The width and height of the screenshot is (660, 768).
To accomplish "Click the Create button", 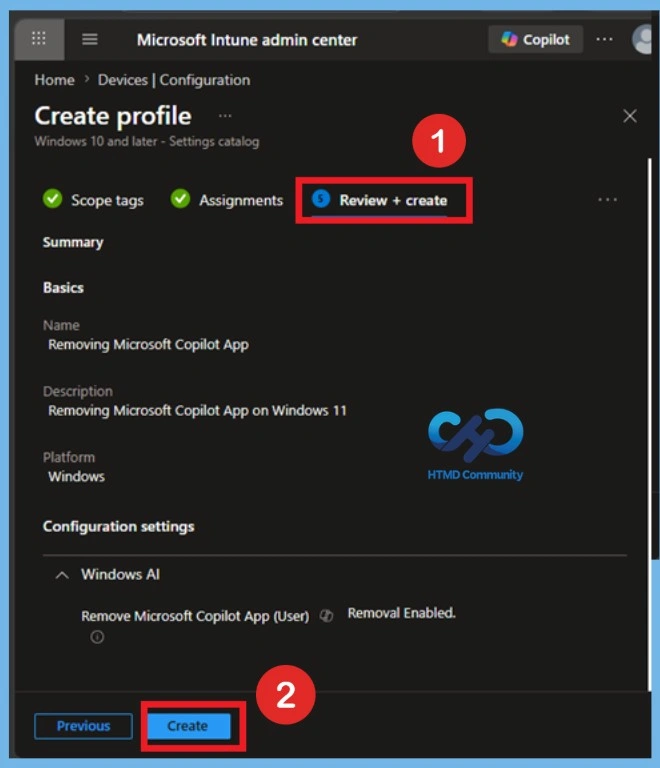I will pos(189,726).
